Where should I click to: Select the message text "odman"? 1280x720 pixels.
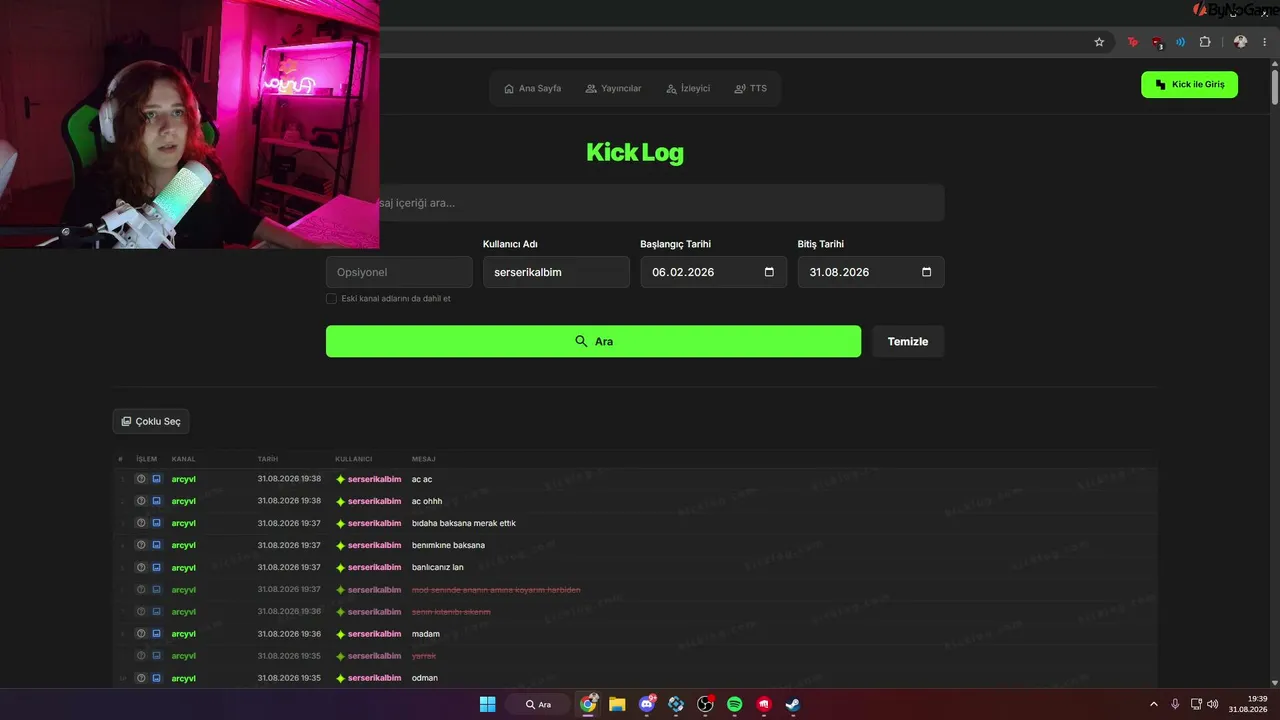425,678
